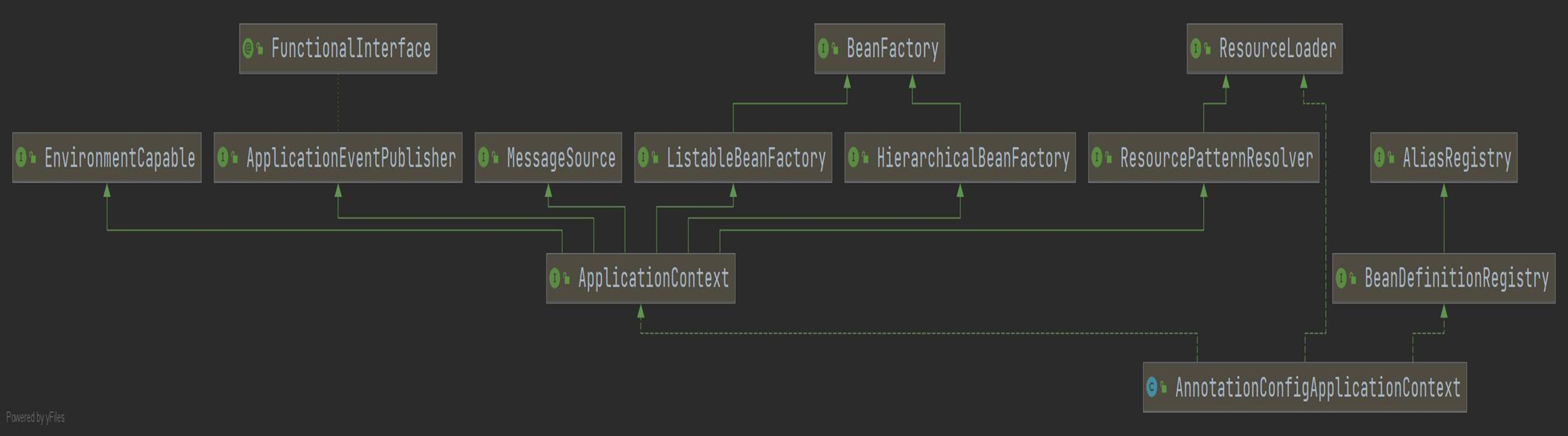The width and height of the screenshot is (1568, 436).
Task: Click the EnvironmentCapable node label
Action: [x=119, y=159]
